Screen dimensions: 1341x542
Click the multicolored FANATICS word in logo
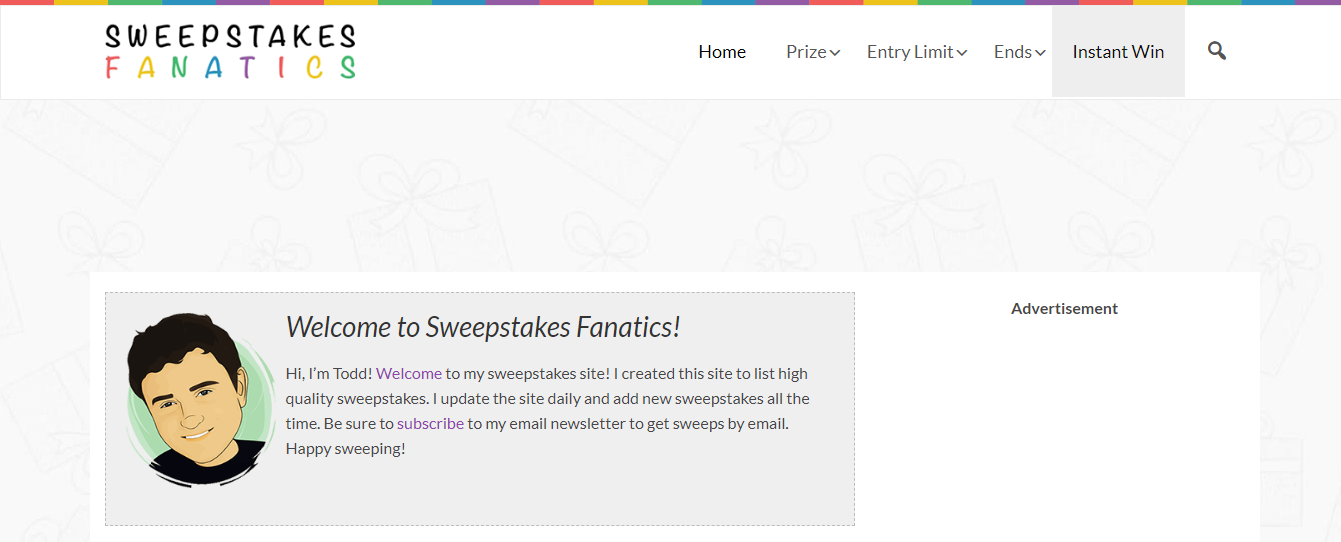230,68
